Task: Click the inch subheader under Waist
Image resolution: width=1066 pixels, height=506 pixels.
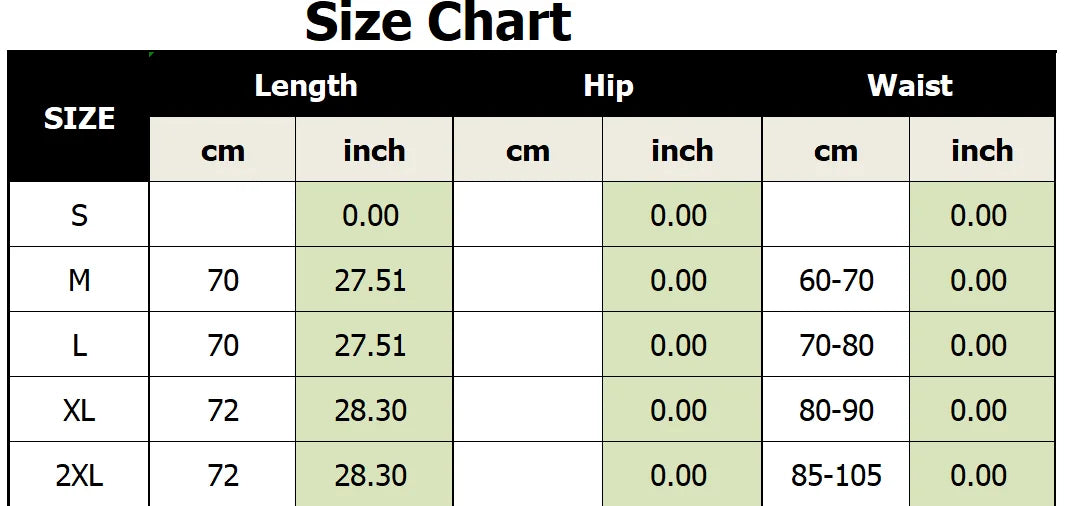Action: pos(982,150)
